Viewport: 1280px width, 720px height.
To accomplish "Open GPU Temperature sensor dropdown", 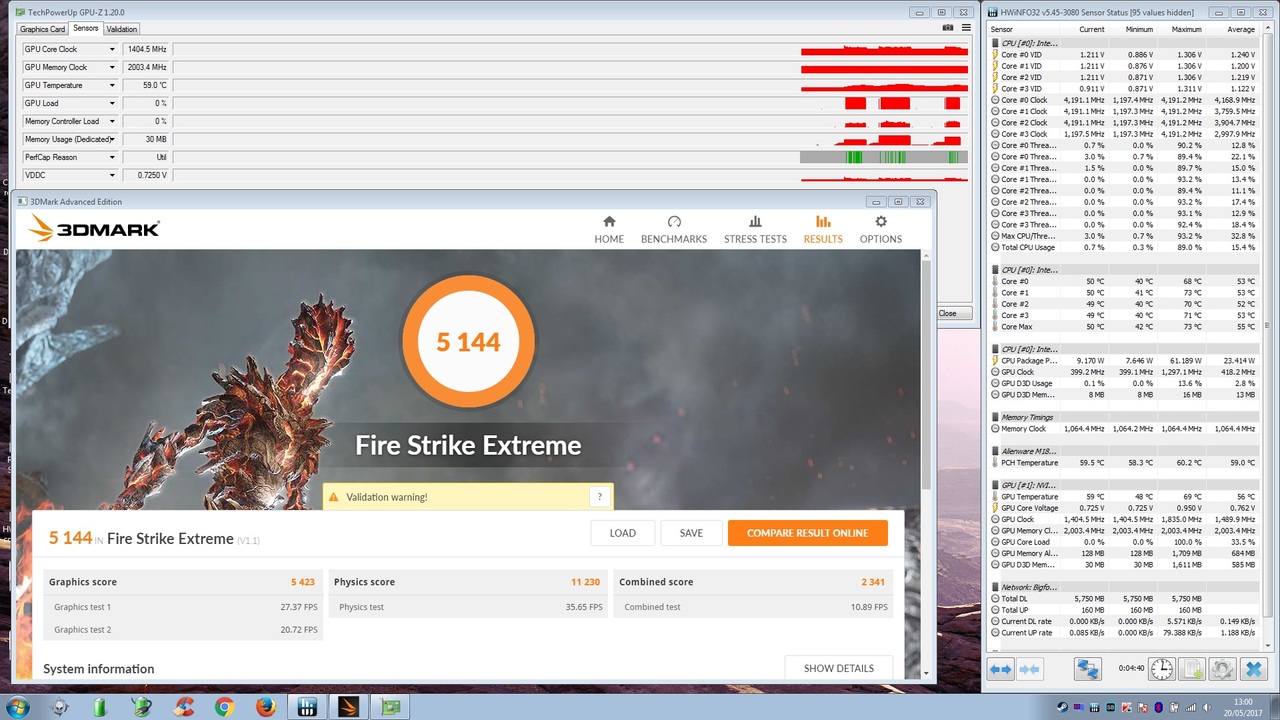I will (x=112, y=85).
